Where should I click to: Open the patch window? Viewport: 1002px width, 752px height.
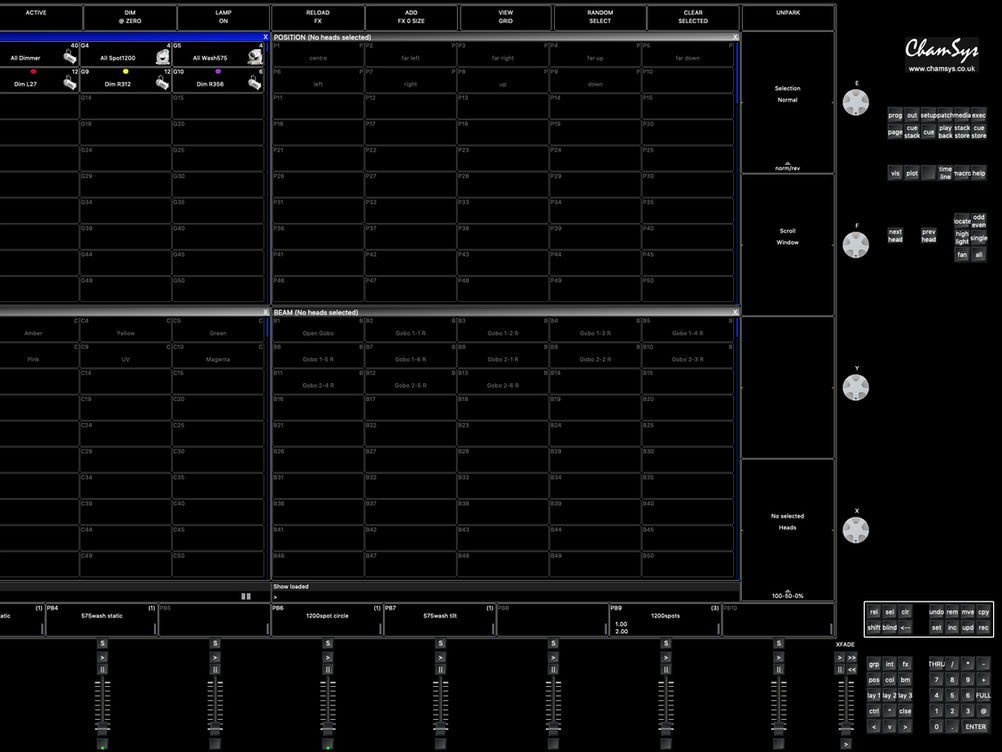click(x=945, y=116)
